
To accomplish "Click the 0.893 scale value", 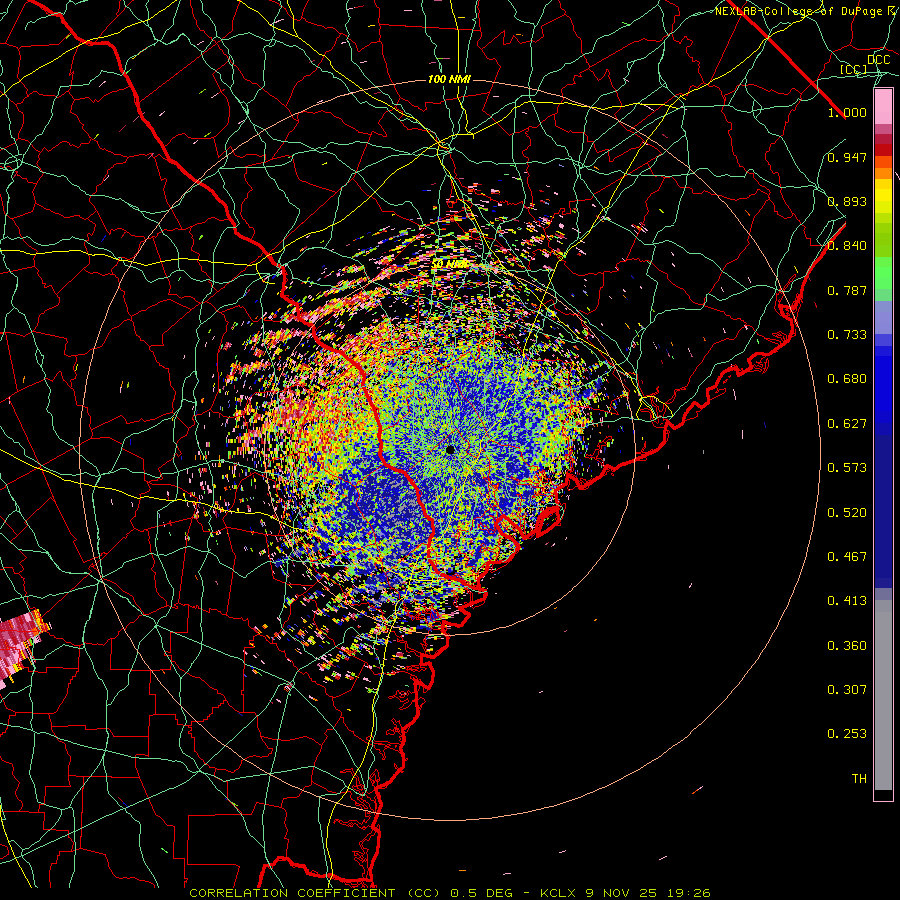I will point(847,201).
